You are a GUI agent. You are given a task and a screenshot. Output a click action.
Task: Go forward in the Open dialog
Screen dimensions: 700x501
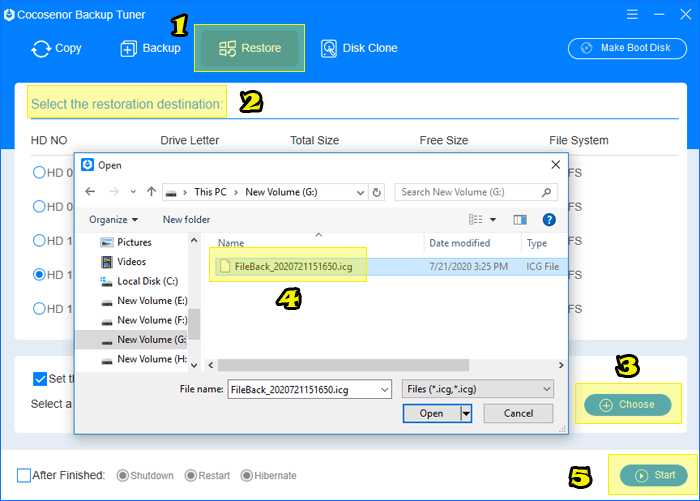click(x=114, y=192)
